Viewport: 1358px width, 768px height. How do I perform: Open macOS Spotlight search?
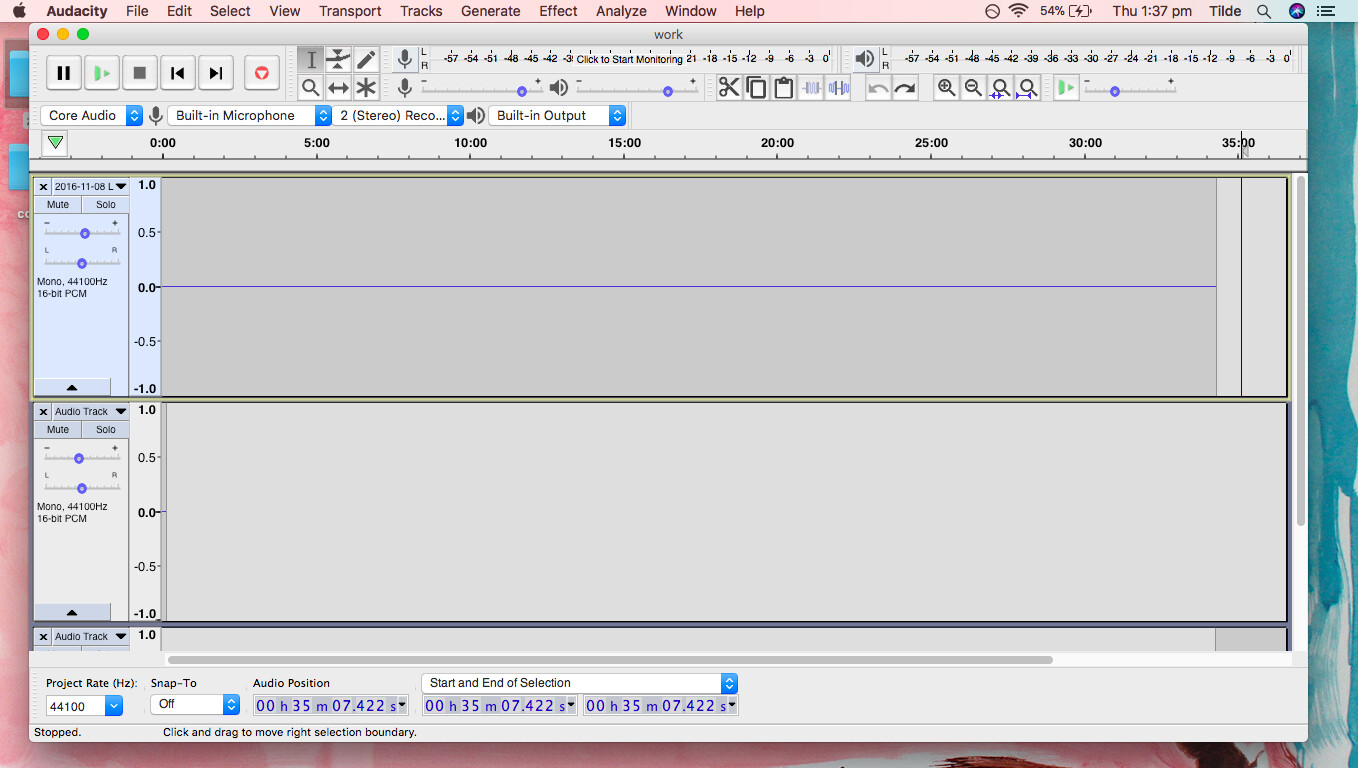pos(1264,11)
